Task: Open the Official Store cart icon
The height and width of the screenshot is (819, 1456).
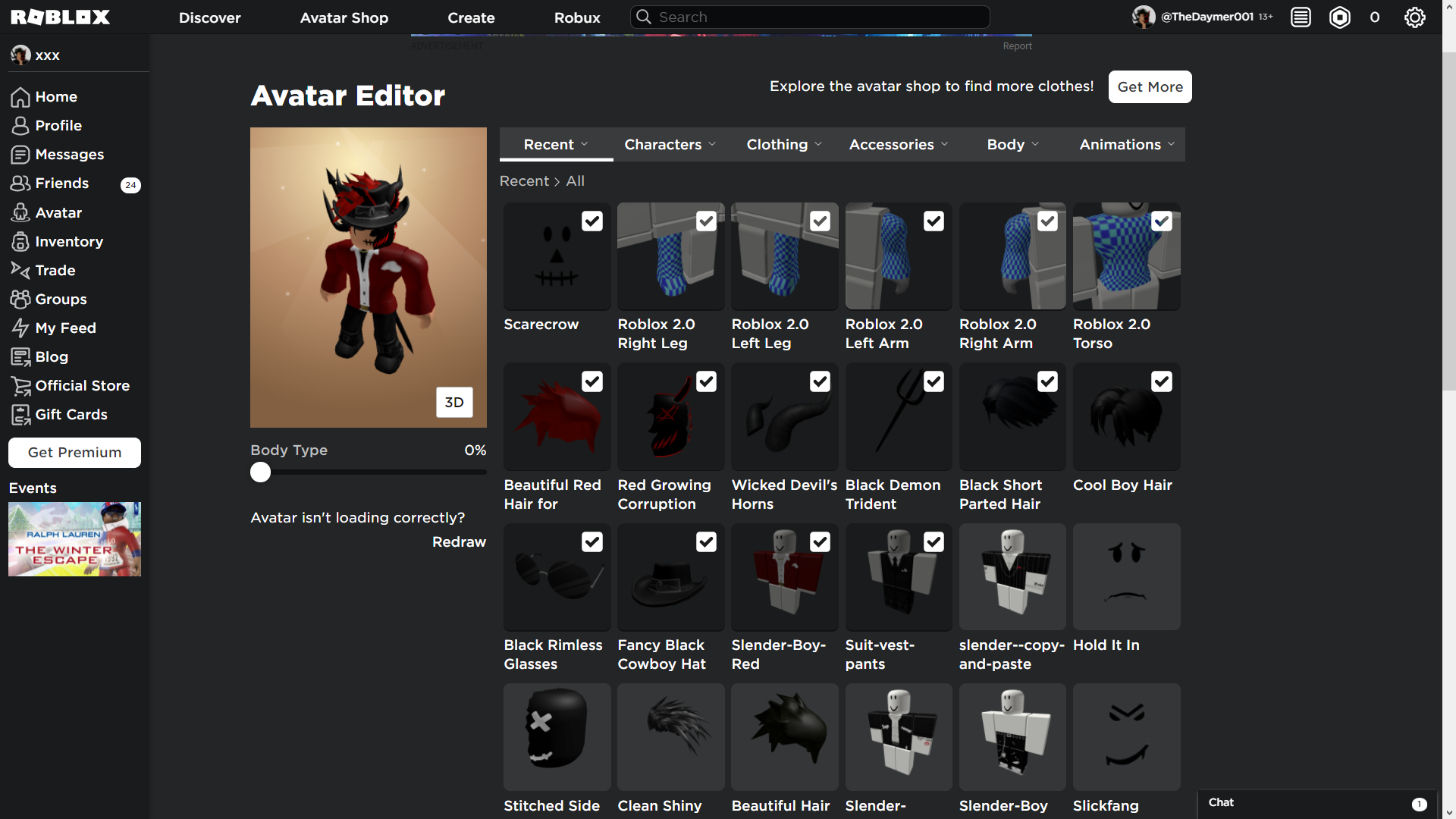Action: click(20, 386)
